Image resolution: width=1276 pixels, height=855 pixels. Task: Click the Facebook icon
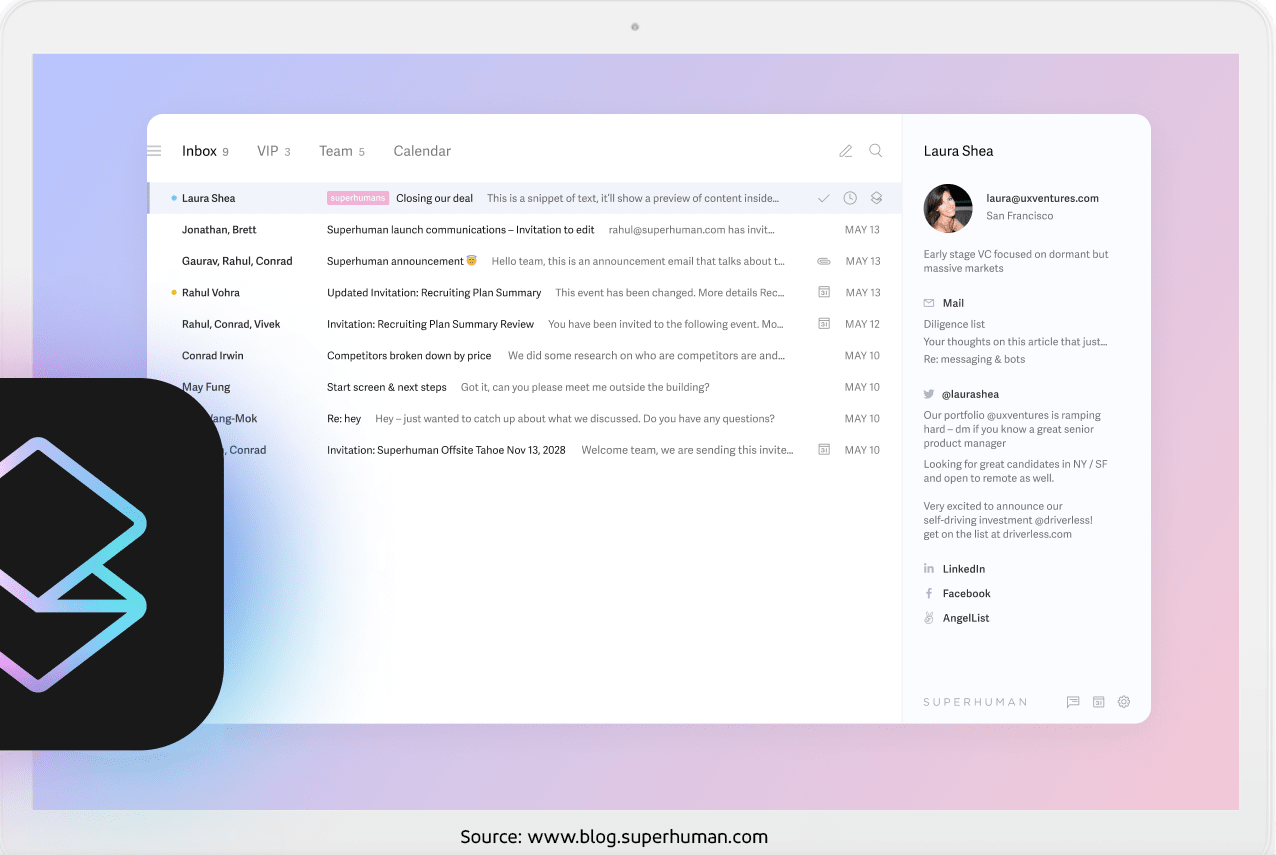[x=929, y=593]
